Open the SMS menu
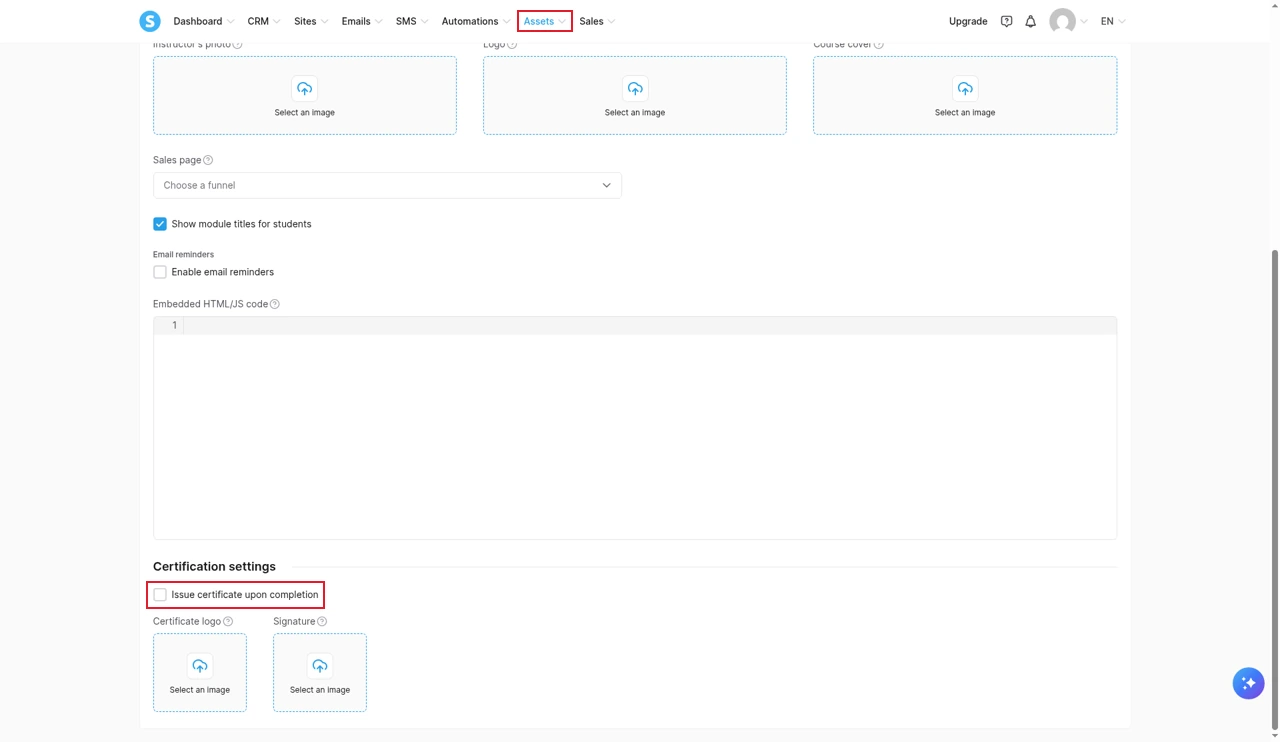The height and width of the screenshot is (742, 1280). [x=412, y=21]
